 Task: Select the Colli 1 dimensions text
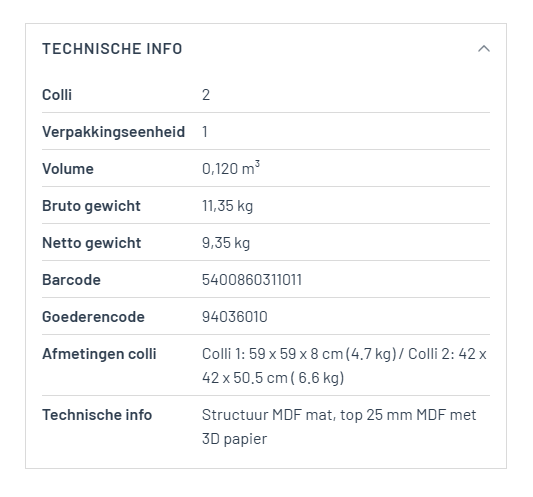pyautogui.click(x=299, y=354)
